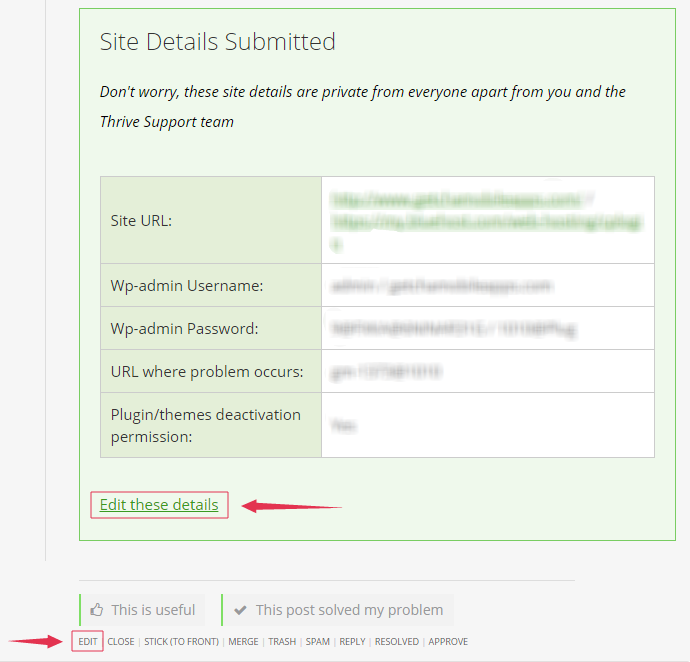Click the thumbs-up icon on This is useful
This screenshot has height=662, width=690.
click(x=96, y=610)
